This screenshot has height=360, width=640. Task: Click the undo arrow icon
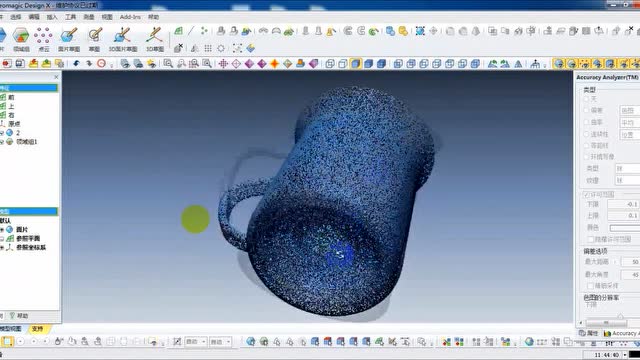(76, 64)
